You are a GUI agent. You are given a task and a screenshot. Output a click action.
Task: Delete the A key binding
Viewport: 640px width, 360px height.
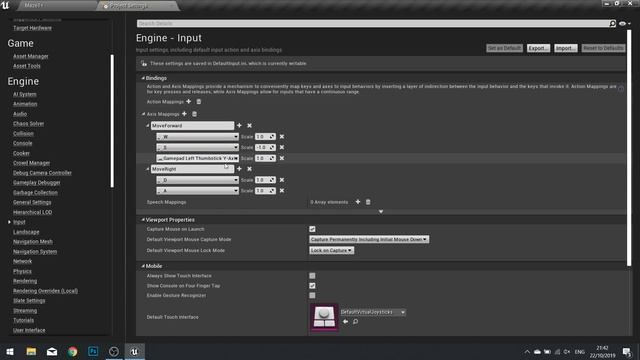282,191
